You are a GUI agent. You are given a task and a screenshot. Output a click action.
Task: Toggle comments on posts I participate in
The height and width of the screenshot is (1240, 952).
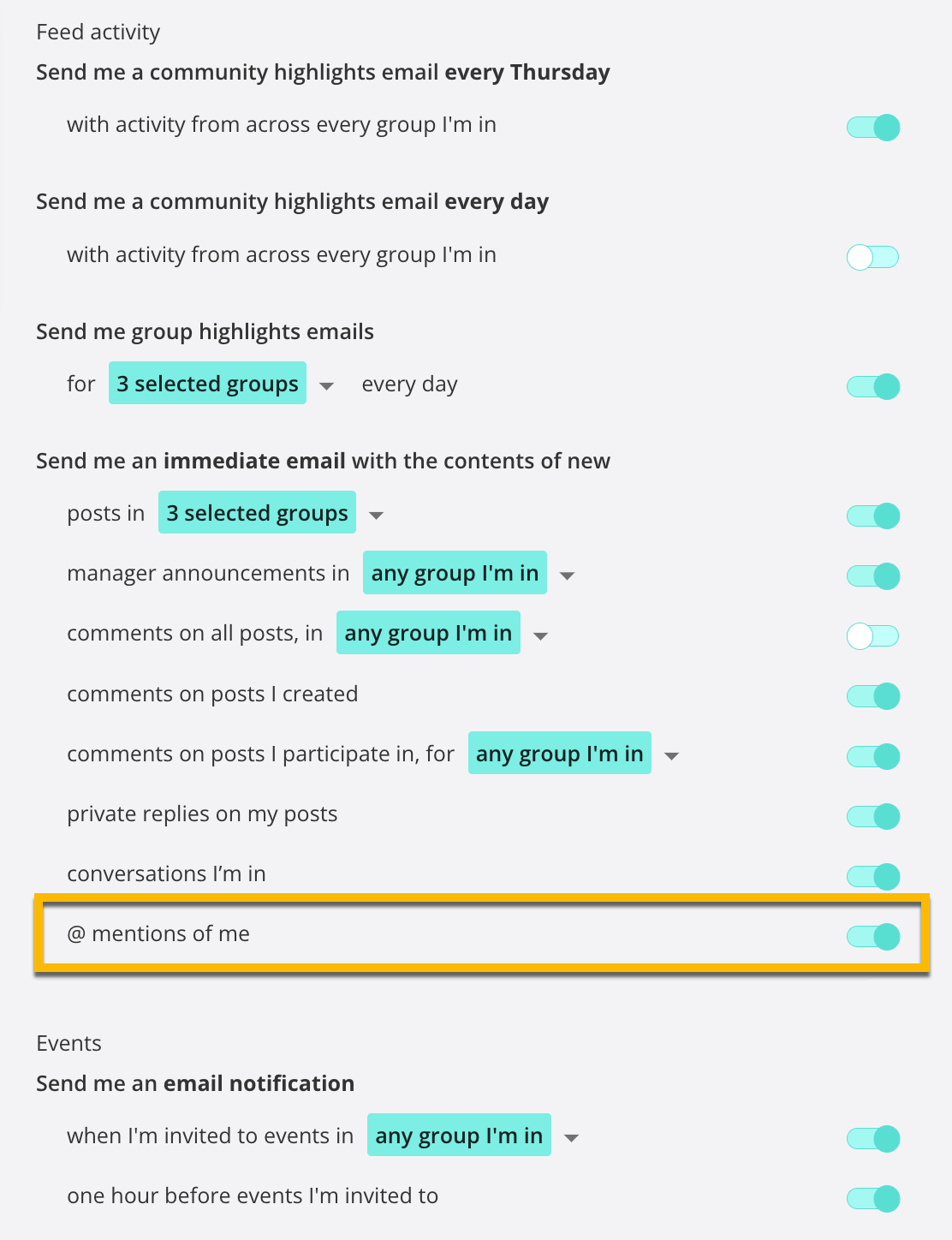(x=872, y=756)
